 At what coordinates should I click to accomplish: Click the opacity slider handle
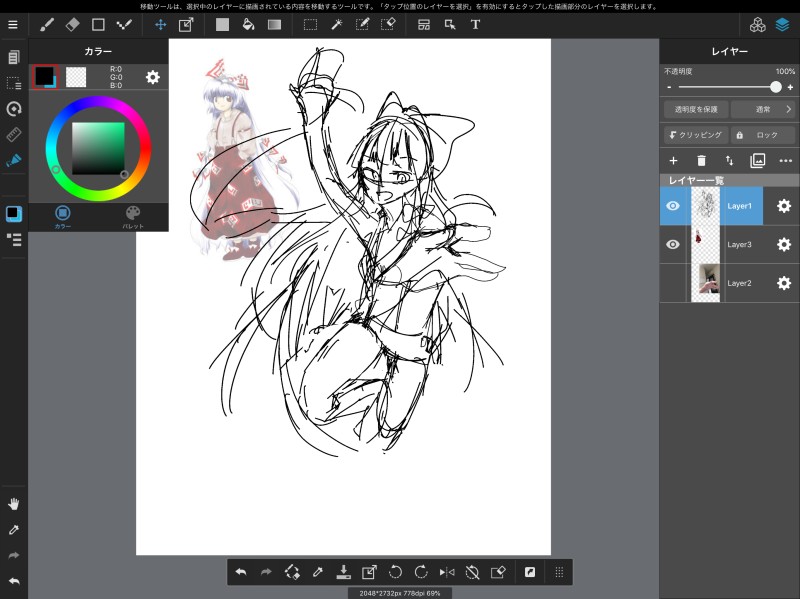tap(776, 87)
